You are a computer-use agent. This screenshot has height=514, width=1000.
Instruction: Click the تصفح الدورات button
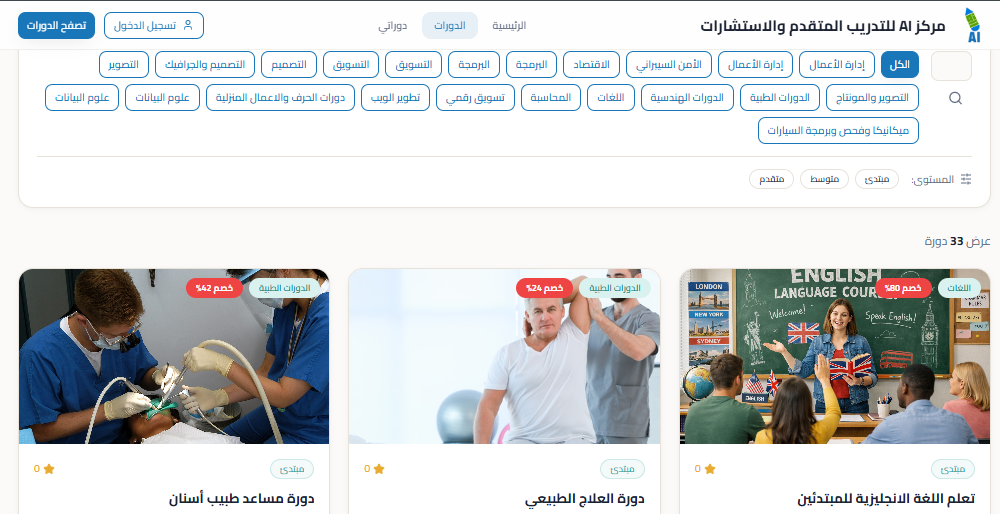57,26
